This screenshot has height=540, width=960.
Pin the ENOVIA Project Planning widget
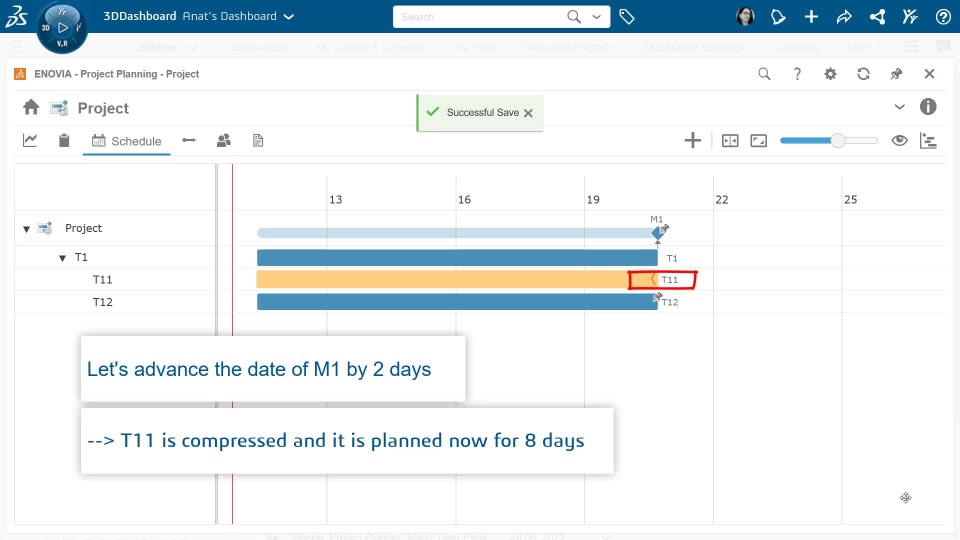pos(896,74)
